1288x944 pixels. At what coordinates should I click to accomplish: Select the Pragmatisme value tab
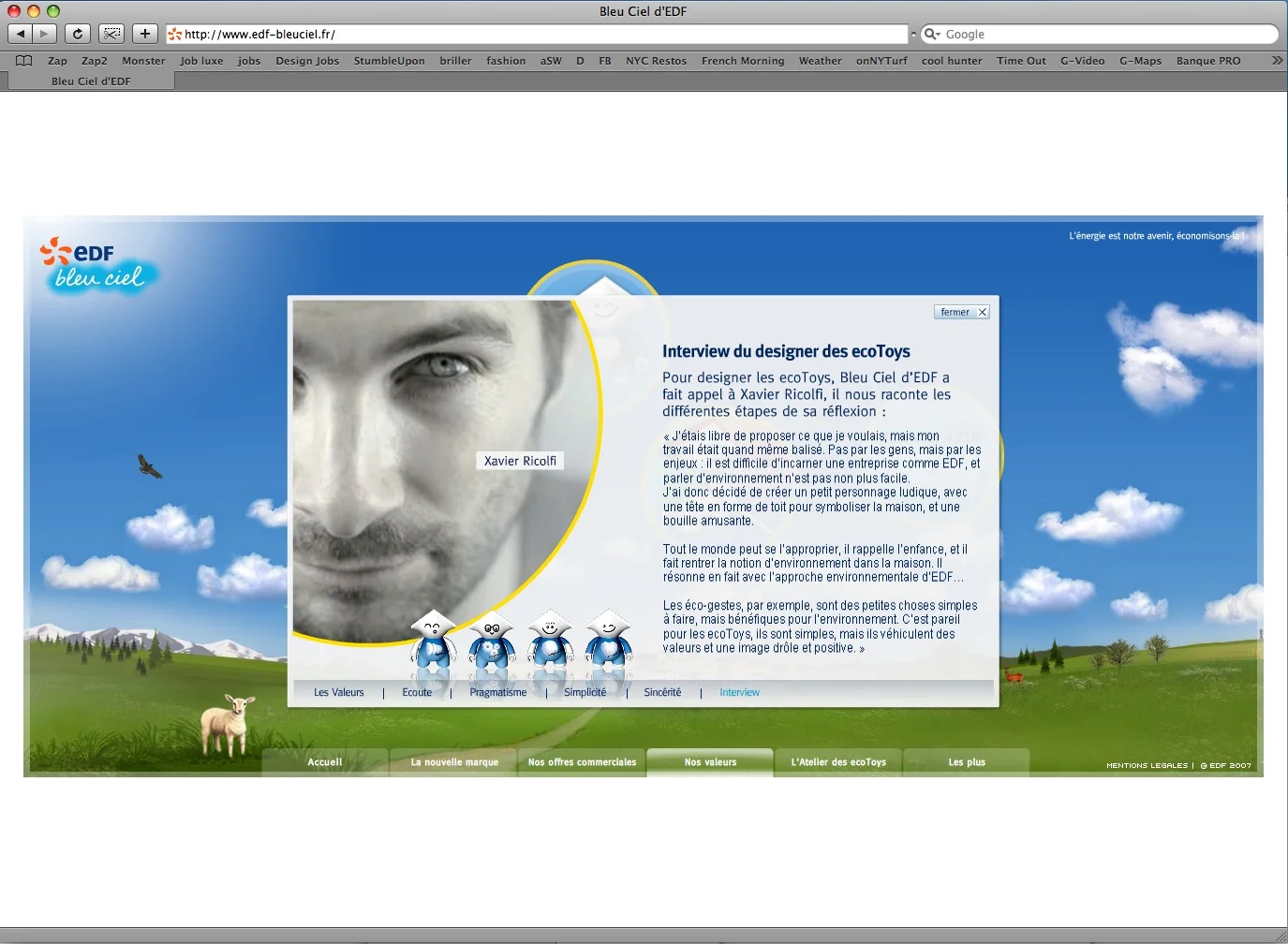pos(498,692)
